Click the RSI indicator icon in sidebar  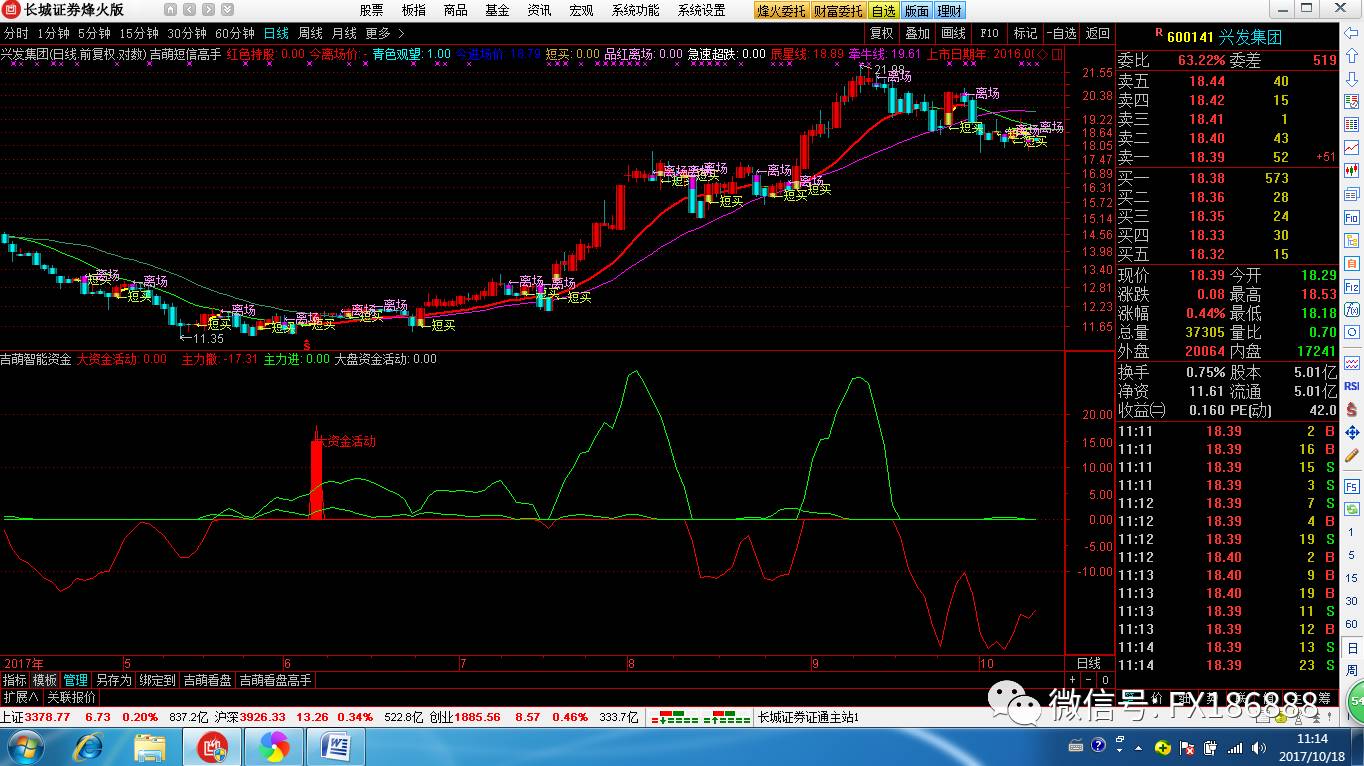pos(1351,386)
